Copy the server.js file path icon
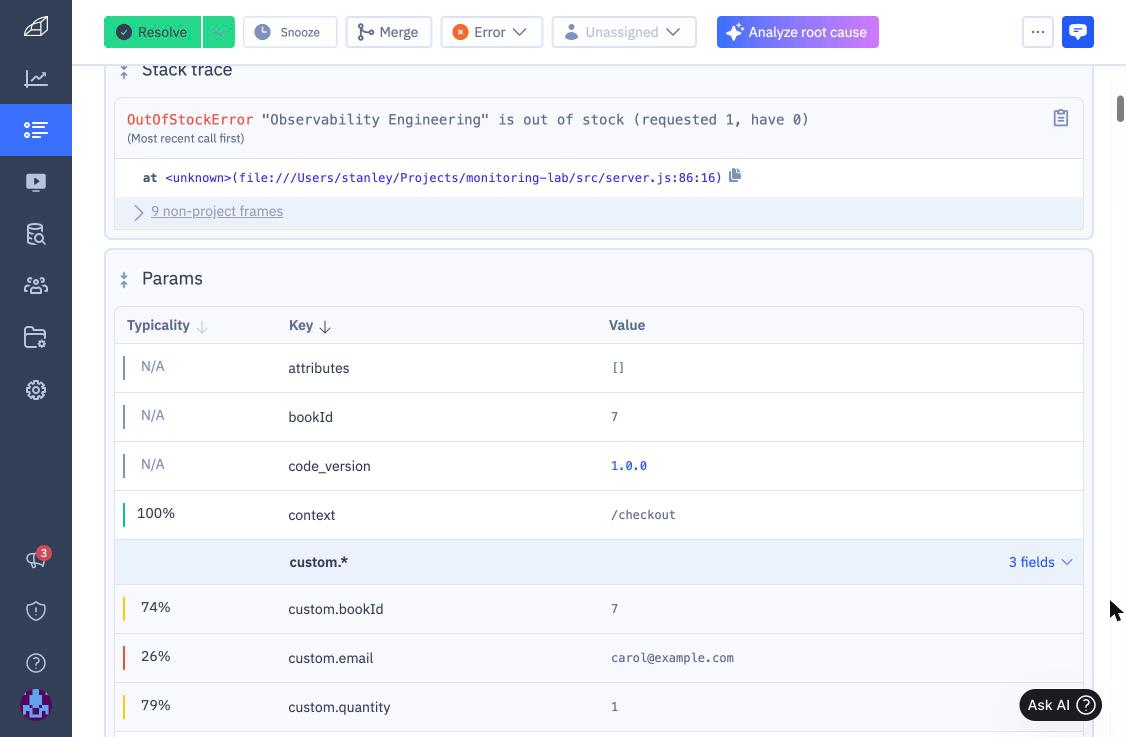Screen dimensions: 1126x737 [735, 175]
